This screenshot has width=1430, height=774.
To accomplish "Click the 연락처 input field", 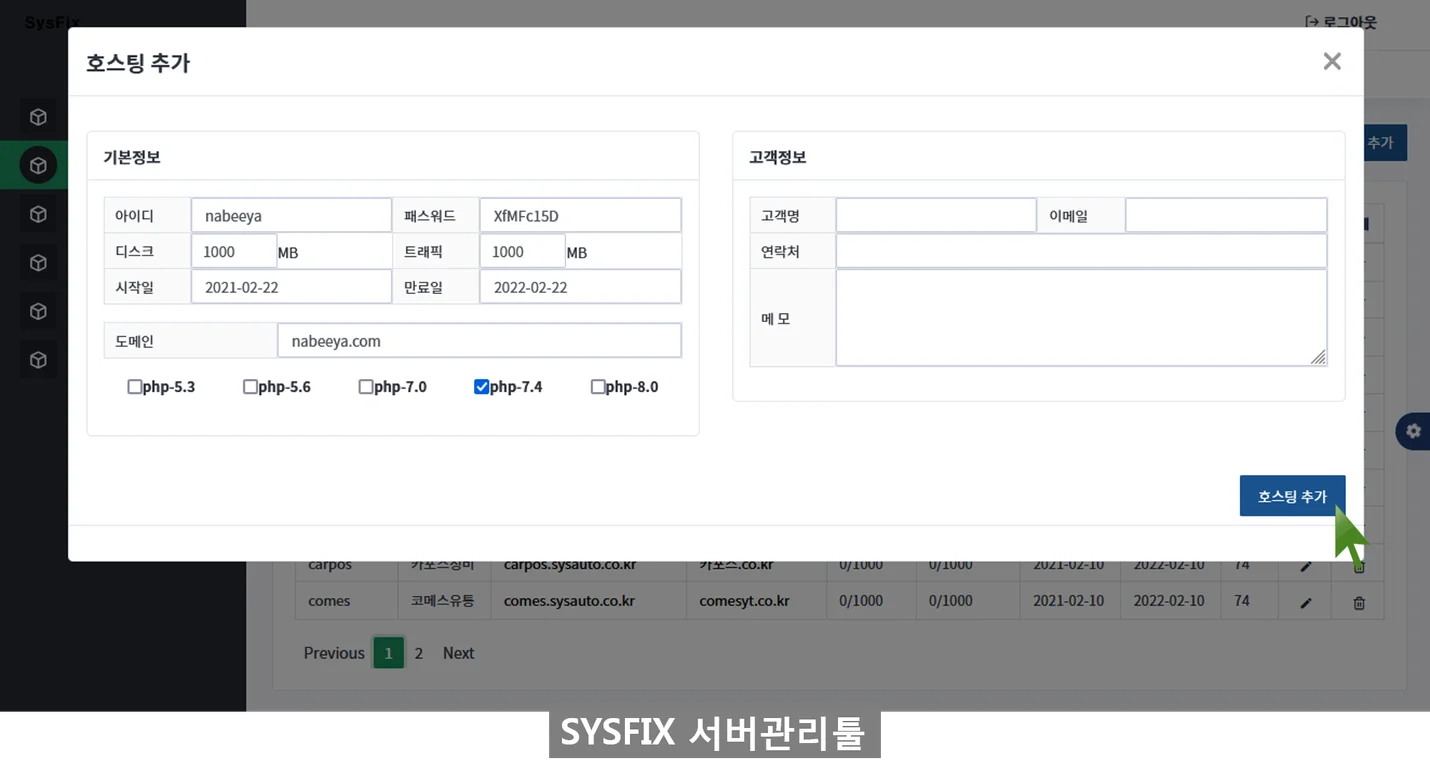I will coord(1081,251).
